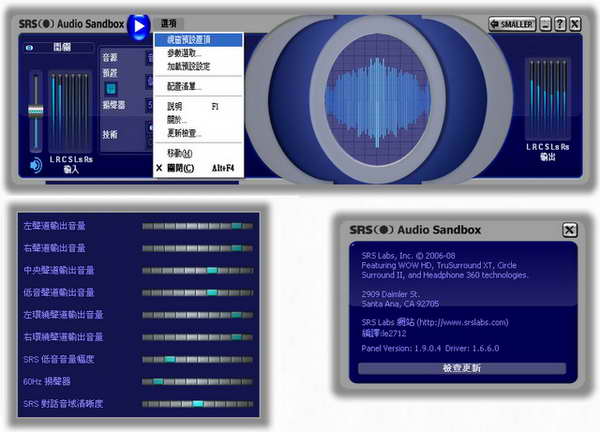The height and width of the screenshot is (432, 600).
Task: Click the 檢查更新 button in about dialog
Action: [462, 368]
